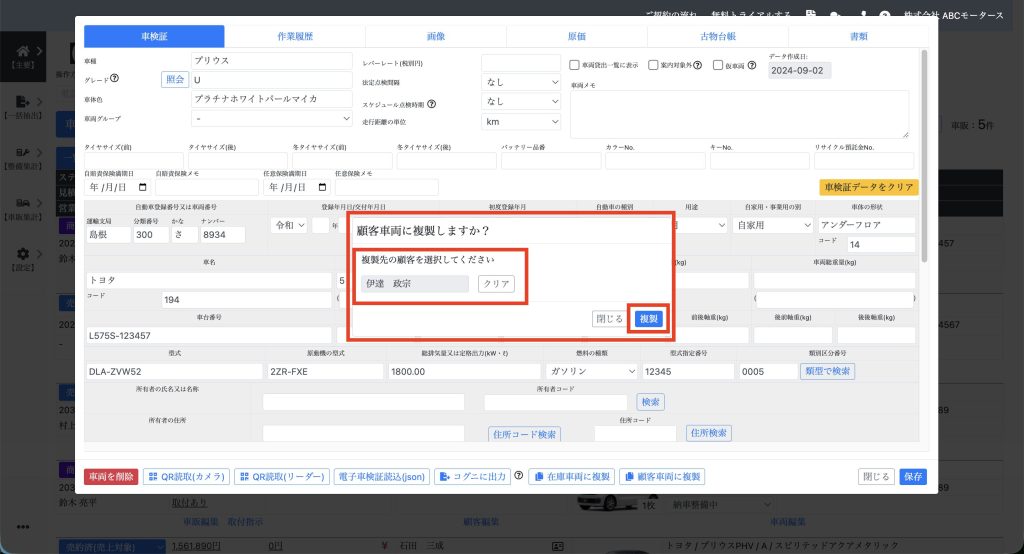
Task: Open the 燃料の種類 ガソリン dropdown
Action: (591, 371)
